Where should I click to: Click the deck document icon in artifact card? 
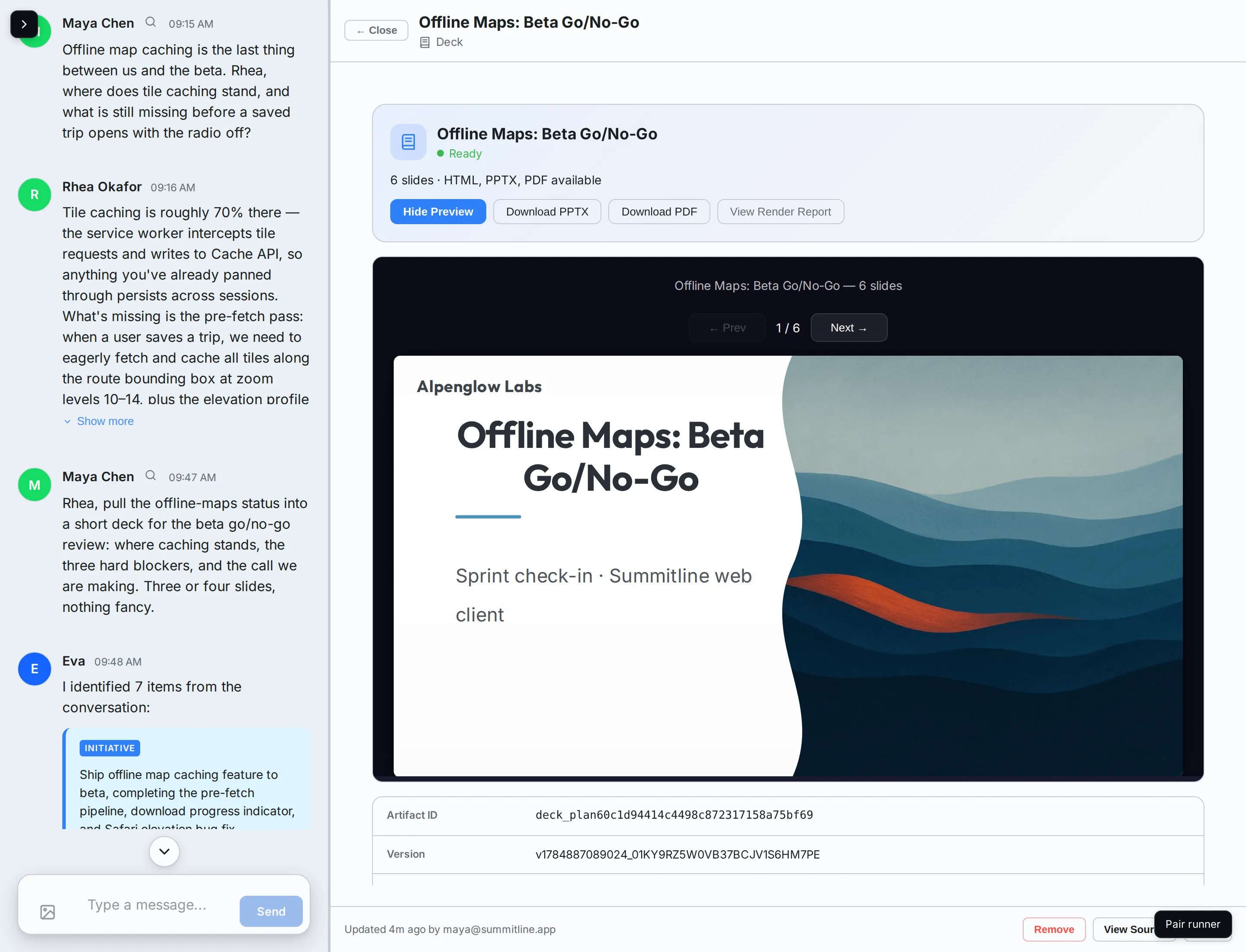pyautogui.click(x=408, y=142)
